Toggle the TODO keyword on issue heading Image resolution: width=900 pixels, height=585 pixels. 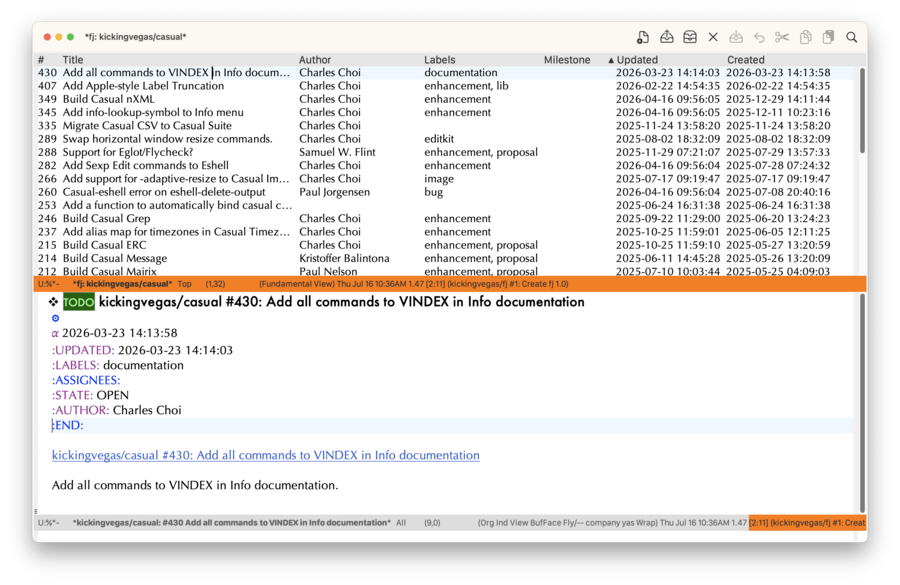(79, 303)
